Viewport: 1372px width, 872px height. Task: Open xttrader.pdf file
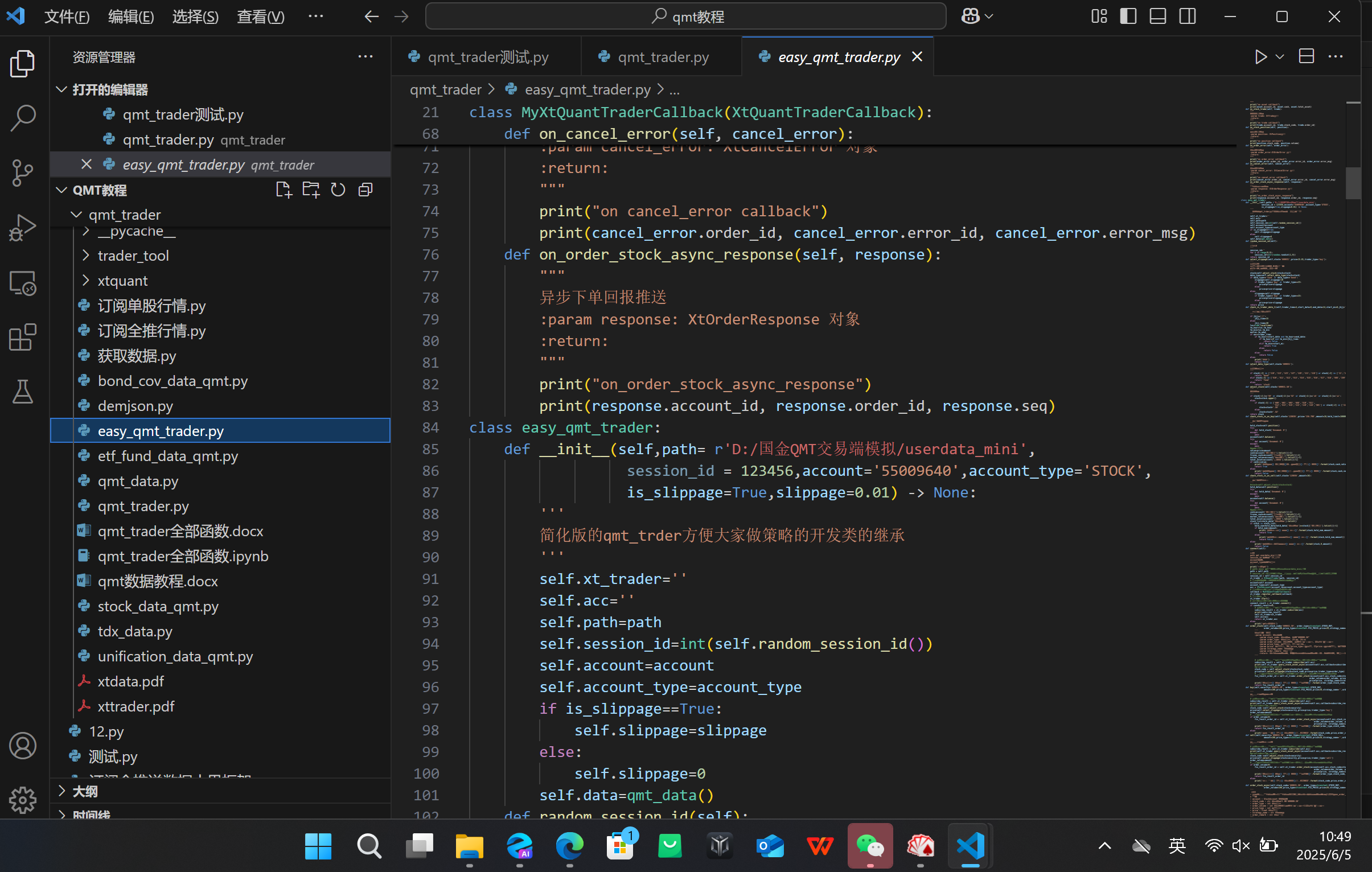click(220, 707)
